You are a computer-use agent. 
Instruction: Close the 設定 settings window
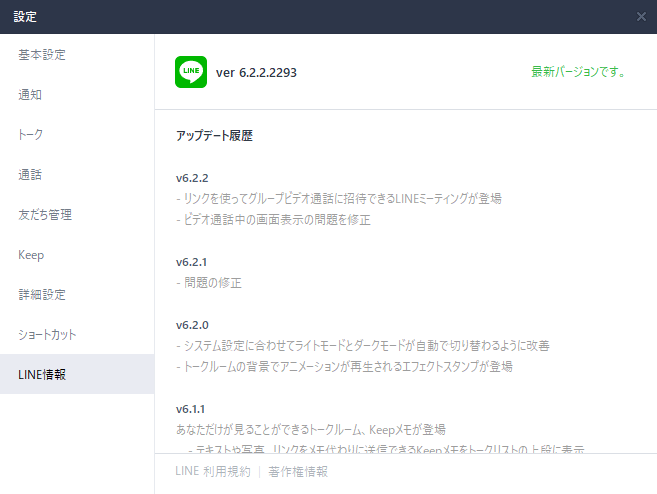[x=641, y=17]
